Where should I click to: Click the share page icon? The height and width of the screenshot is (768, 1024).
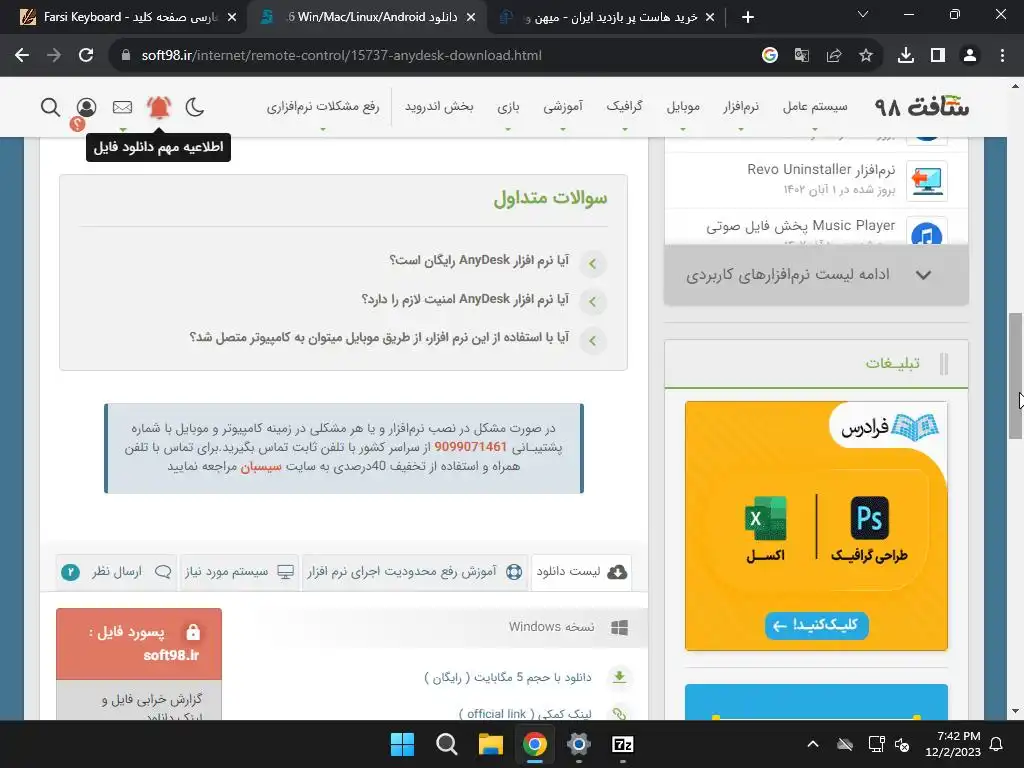pos(833,56)
